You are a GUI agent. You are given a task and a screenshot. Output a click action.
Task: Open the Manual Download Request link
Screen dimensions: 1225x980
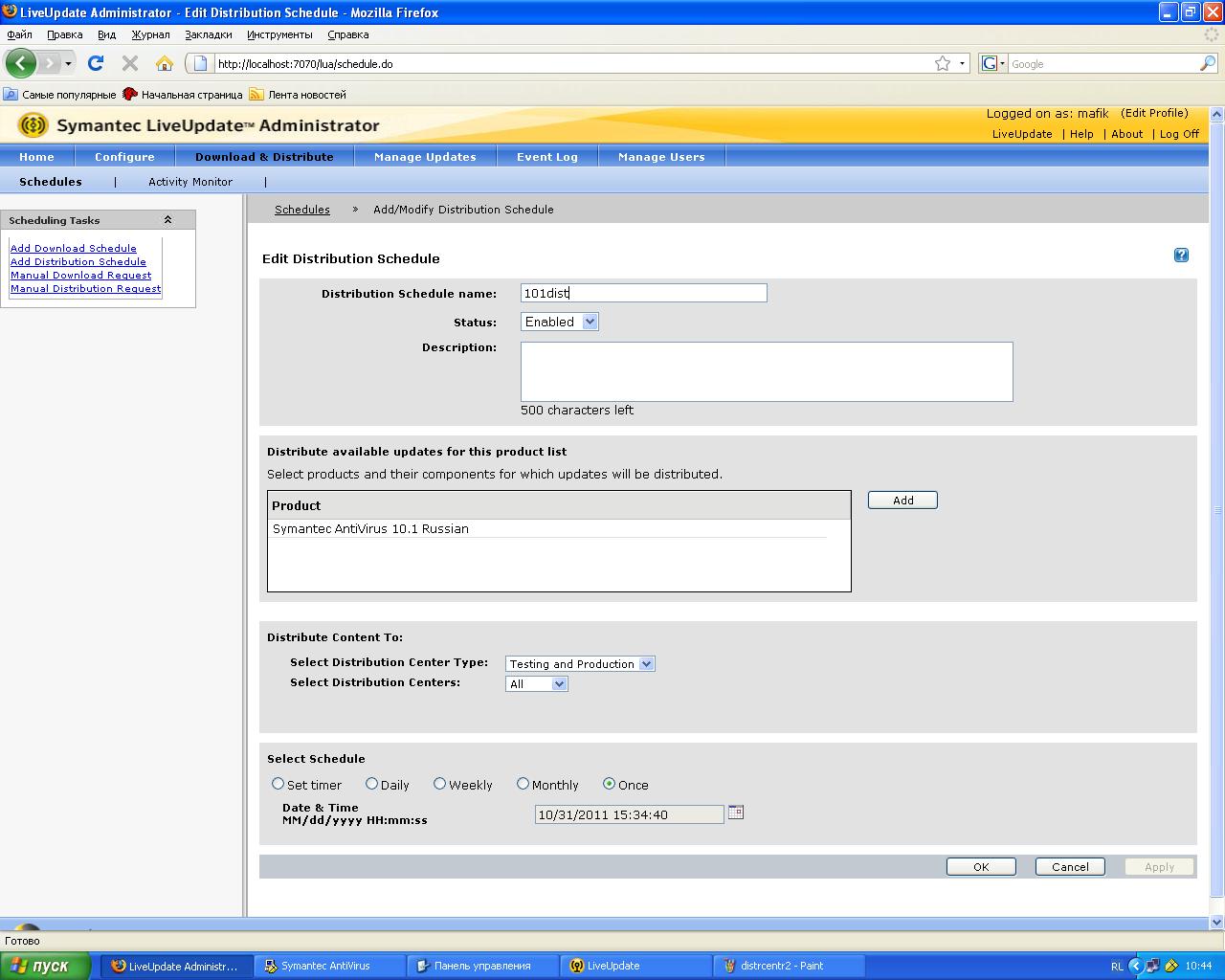(81, 275)
